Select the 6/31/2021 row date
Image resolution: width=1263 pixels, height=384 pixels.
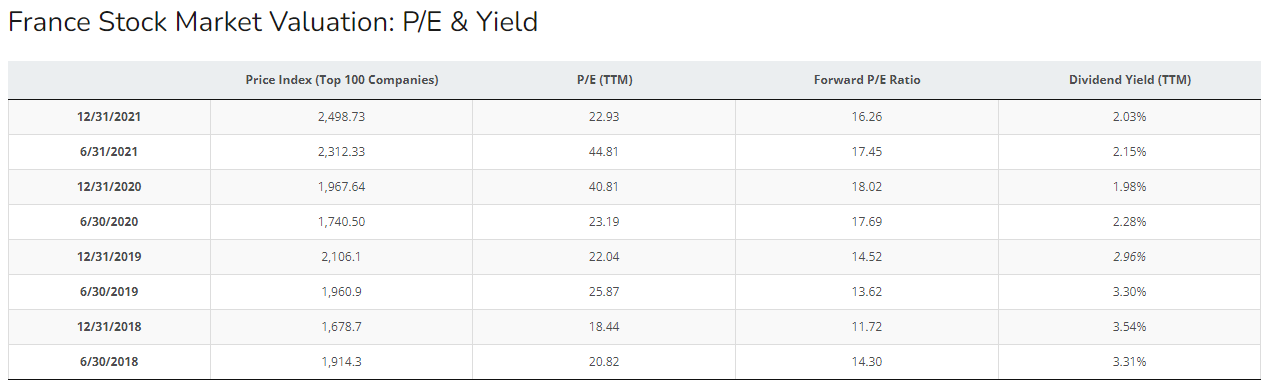[109, 152]
